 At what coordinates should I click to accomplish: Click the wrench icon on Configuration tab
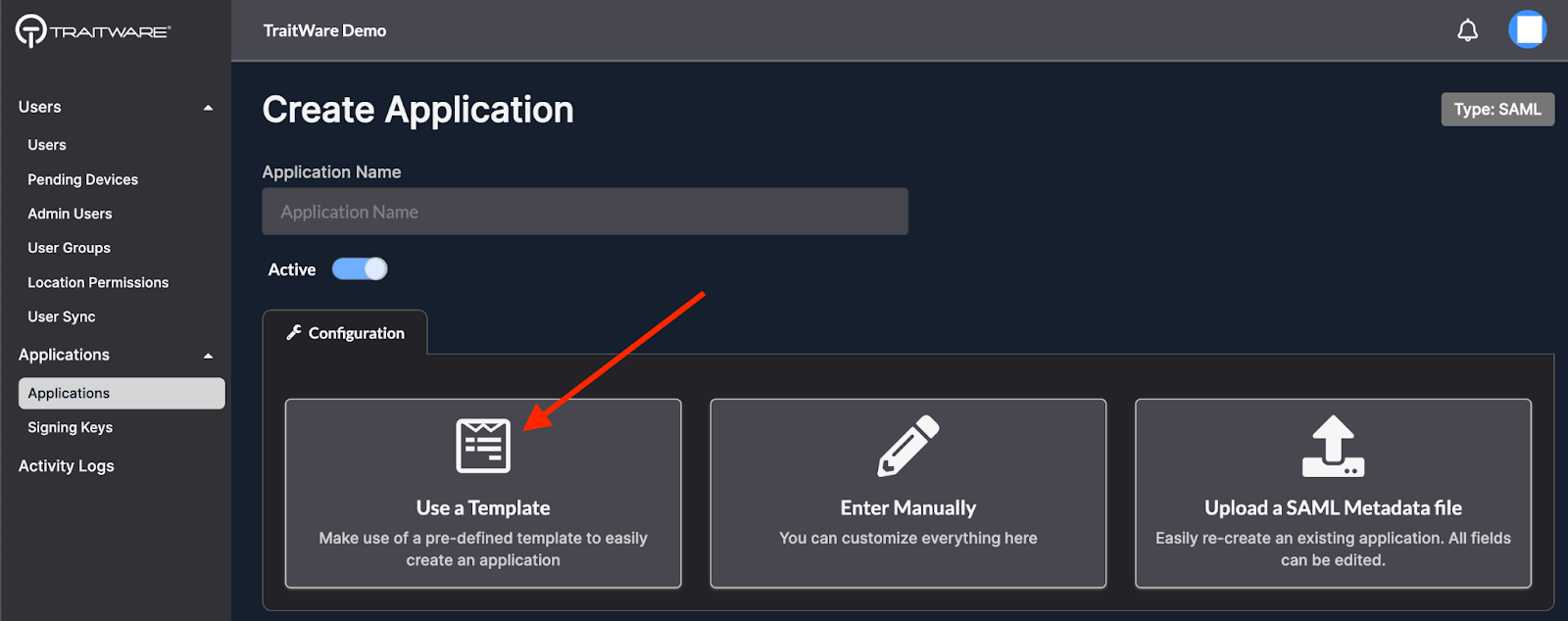coord(294,333)
